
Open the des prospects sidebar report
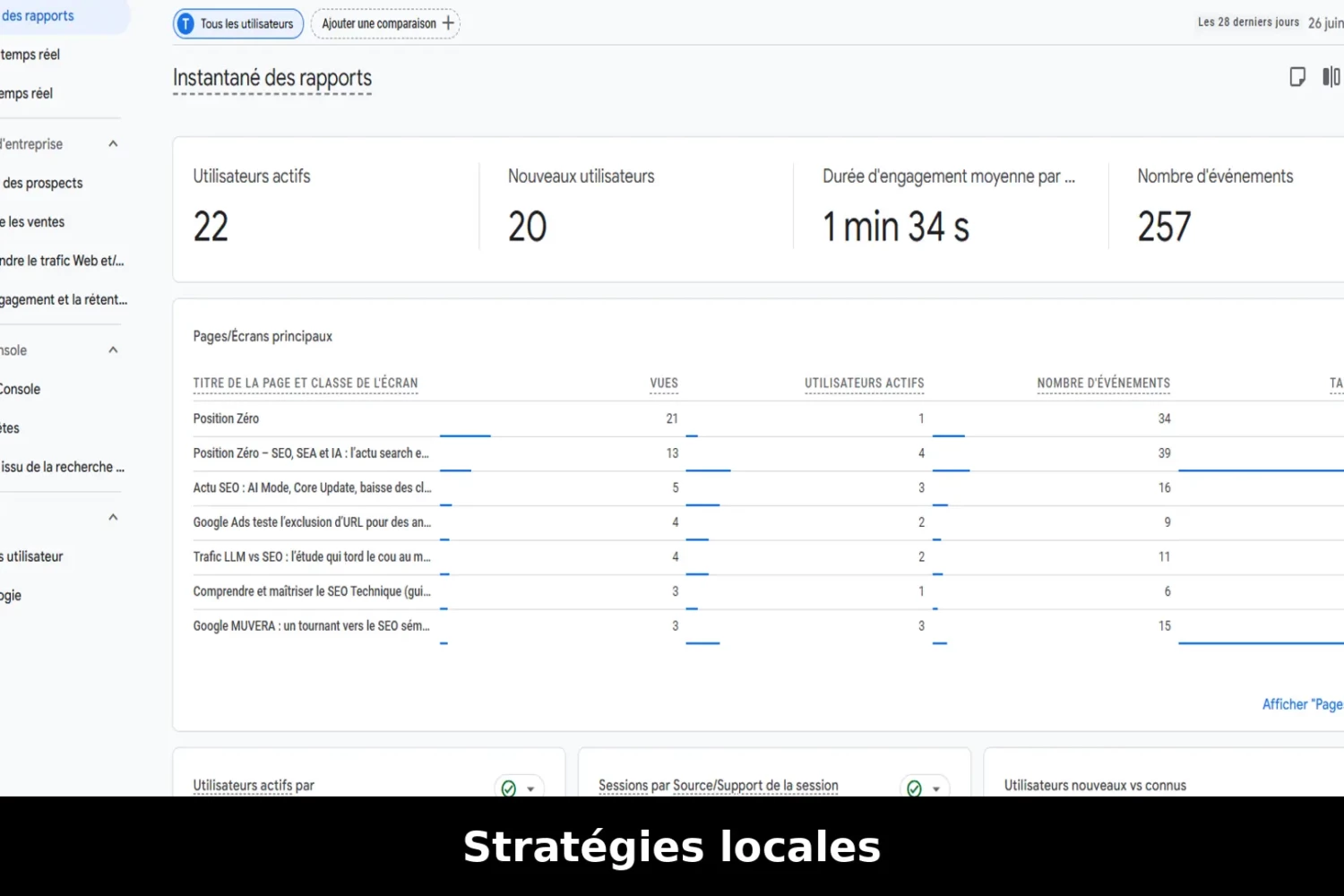pos(42,183)
